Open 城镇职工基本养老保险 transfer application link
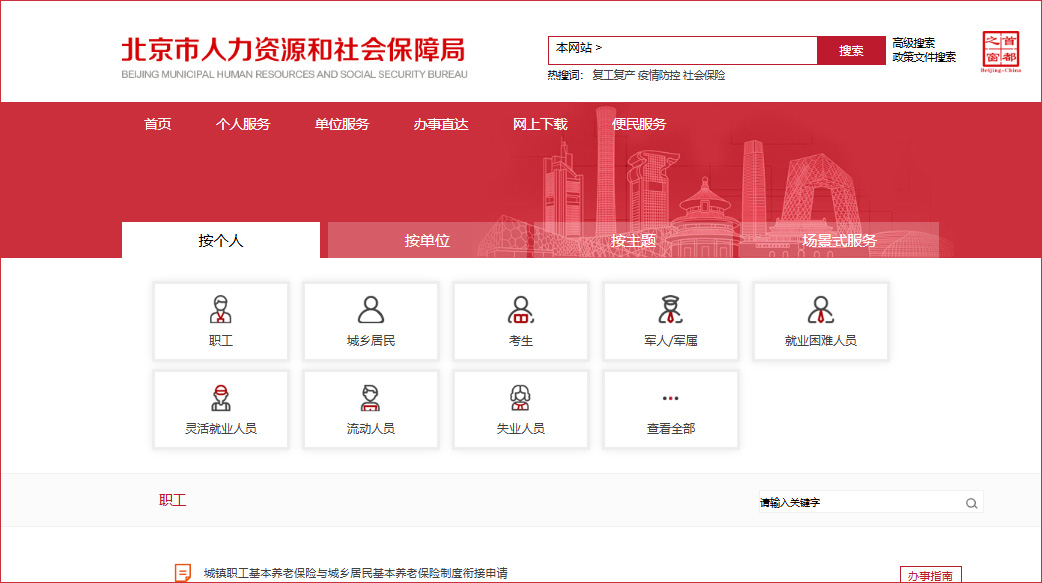The width and height of the screenshot is (1042, 583). point(356,573)
